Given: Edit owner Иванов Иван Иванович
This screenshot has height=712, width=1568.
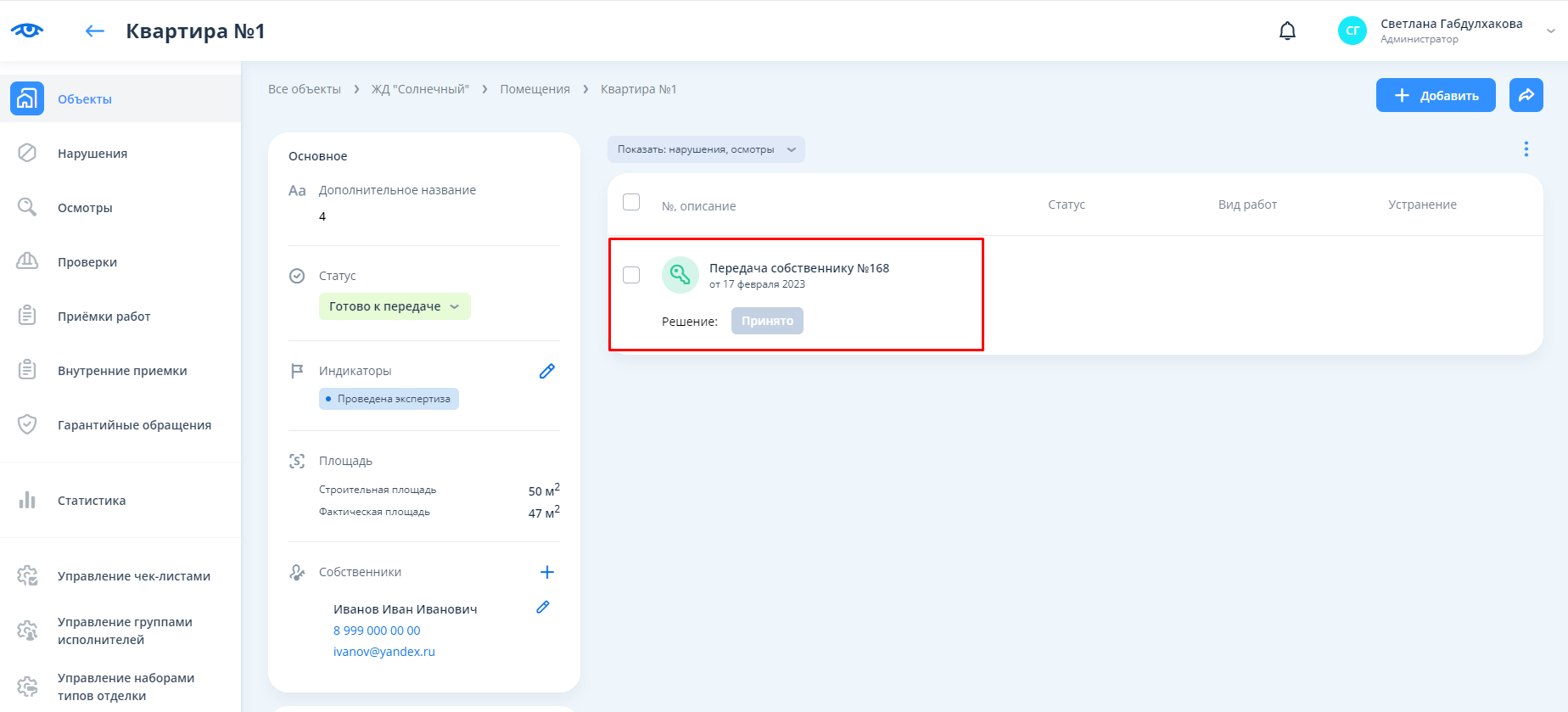Looking at the screenshot, I should [x=543, y=607].
